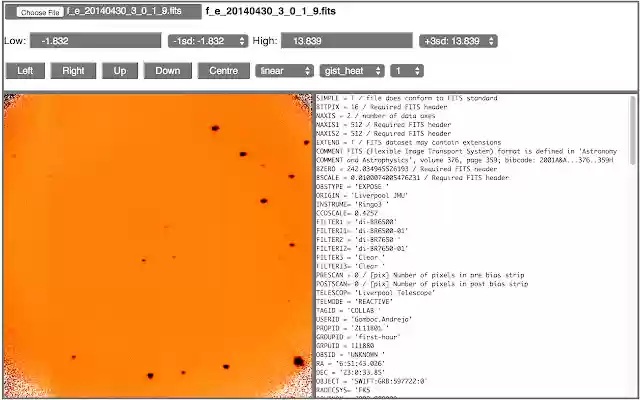
Task: Pan the image with the Left button
Action: 25,71
